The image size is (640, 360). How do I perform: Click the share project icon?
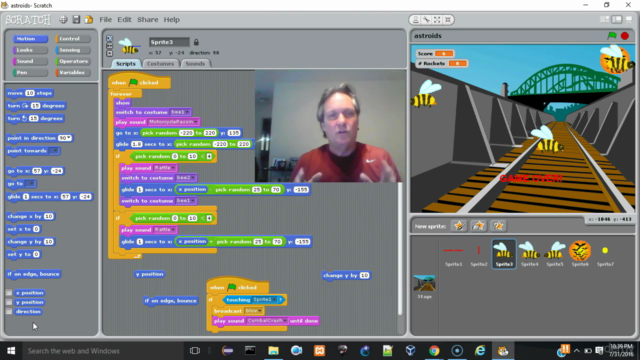click(x=89, y=20)
